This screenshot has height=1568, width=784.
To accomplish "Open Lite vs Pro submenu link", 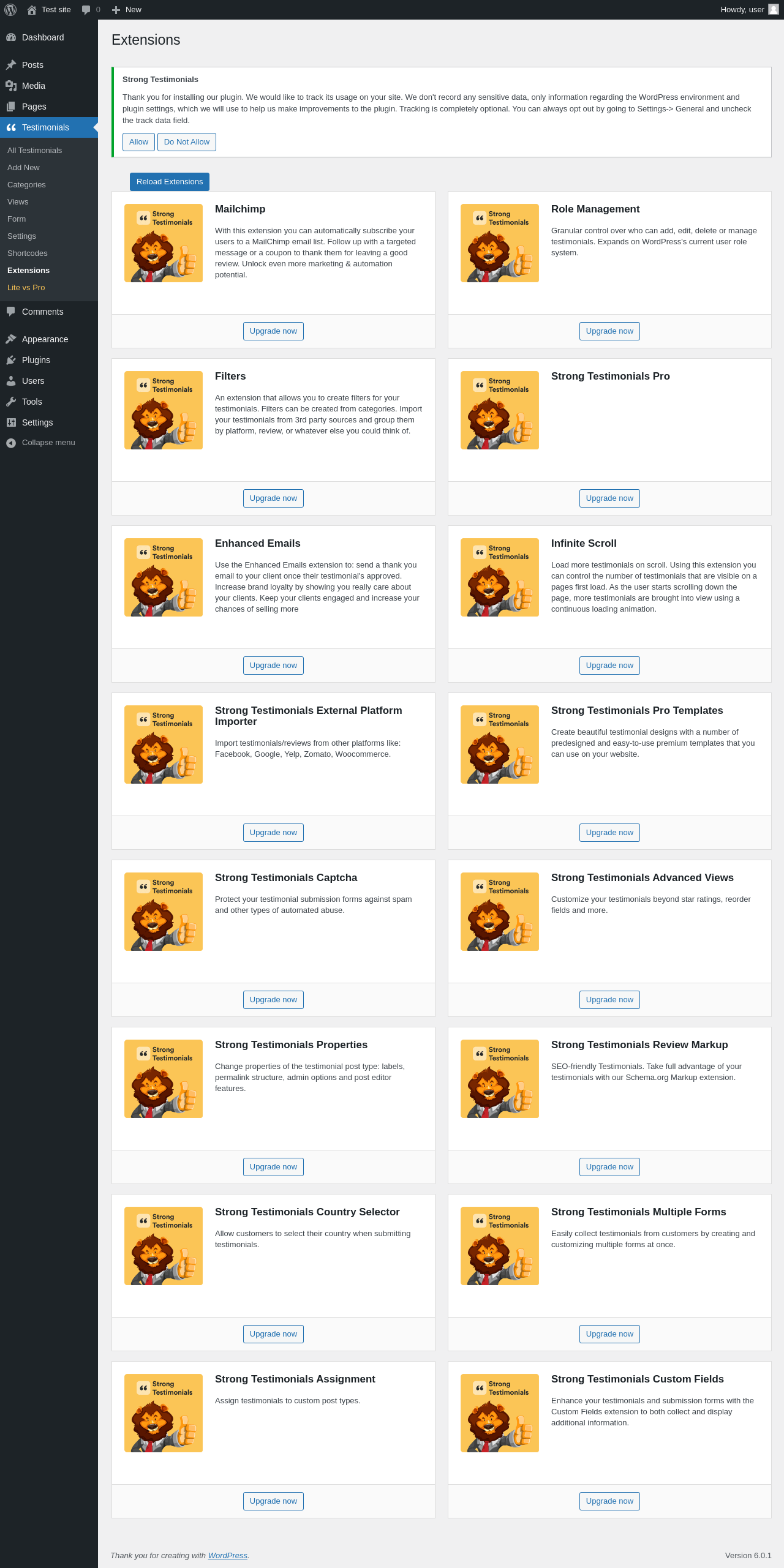I will [x=26, y=288].
